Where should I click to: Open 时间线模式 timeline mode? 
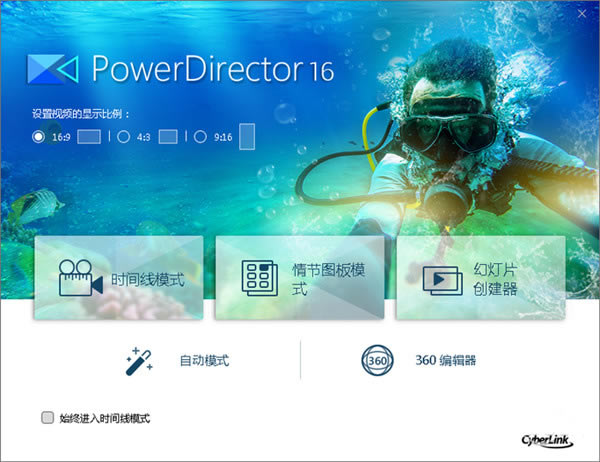coord(118,278)
